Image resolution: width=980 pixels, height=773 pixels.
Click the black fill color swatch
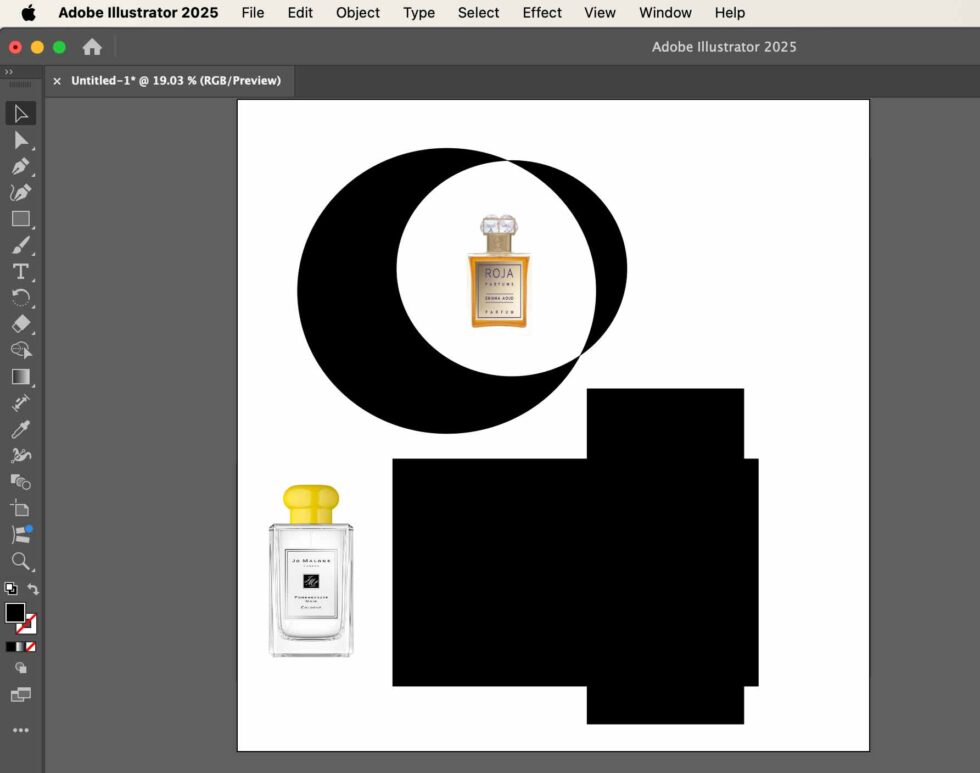point(15,613)
